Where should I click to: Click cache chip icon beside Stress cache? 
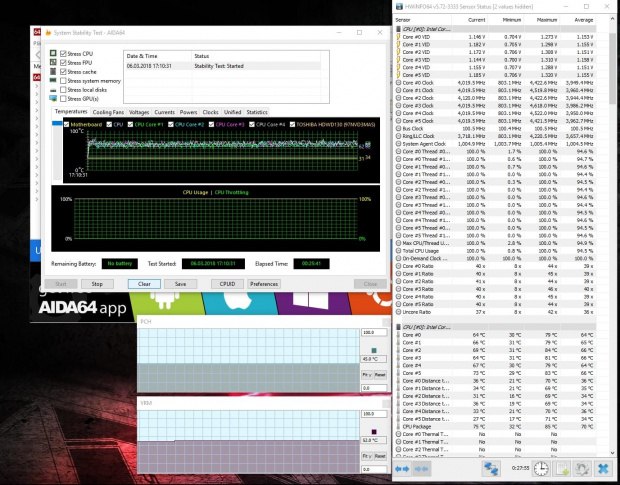pos(53,72)
